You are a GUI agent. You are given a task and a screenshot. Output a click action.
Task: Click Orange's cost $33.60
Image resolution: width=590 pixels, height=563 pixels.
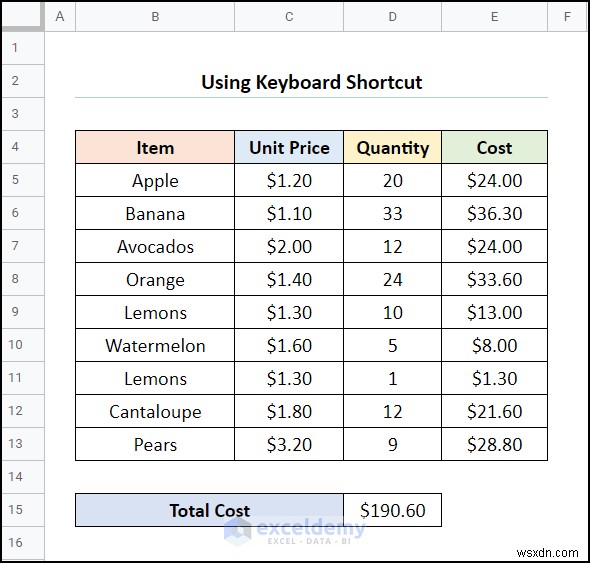coord(494,279)
